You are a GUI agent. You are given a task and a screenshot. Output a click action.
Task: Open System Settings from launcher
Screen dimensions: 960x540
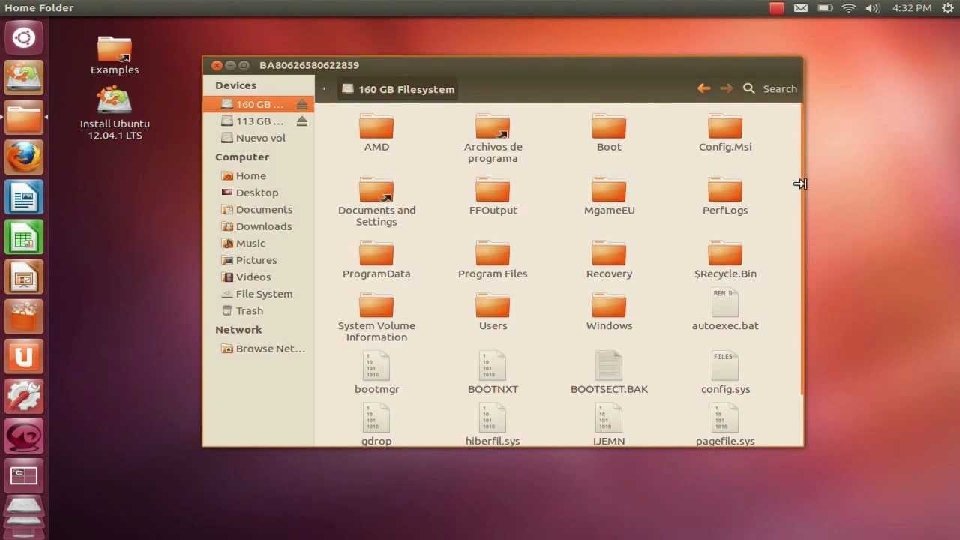24,396
